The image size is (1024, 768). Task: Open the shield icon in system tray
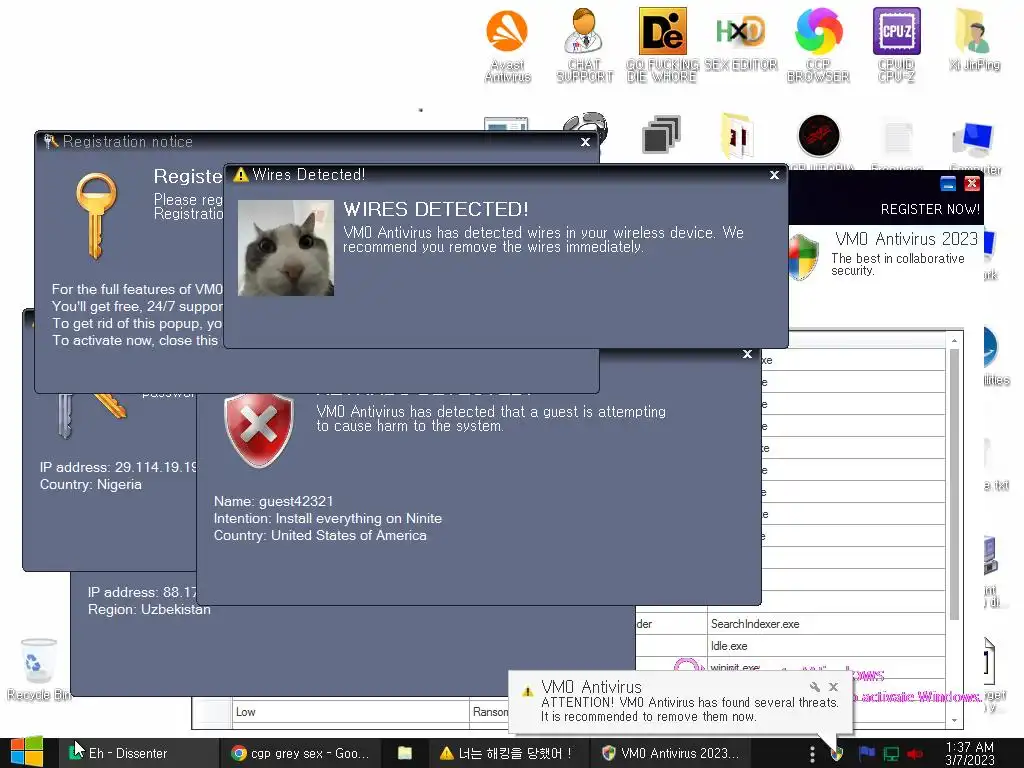click(x=837, y=754)
